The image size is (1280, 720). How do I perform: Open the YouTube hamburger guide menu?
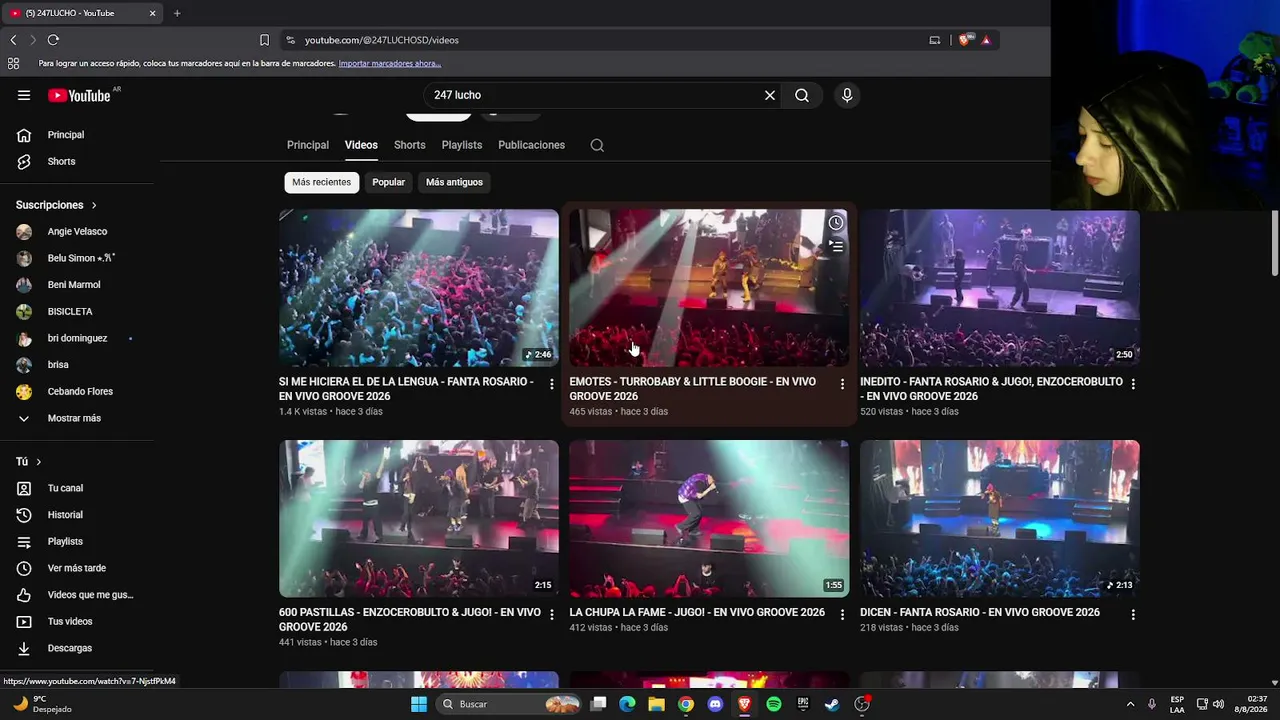click(x=24, y=95)
